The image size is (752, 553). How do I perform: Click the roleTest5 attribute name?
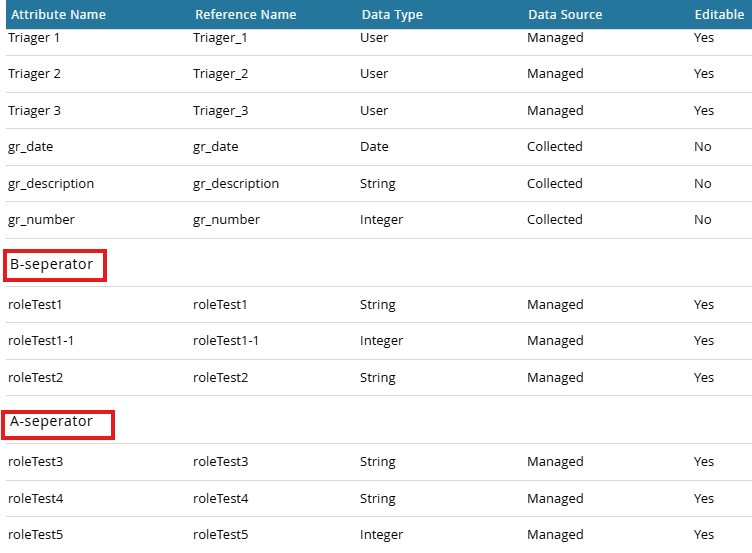coord(35,535)
